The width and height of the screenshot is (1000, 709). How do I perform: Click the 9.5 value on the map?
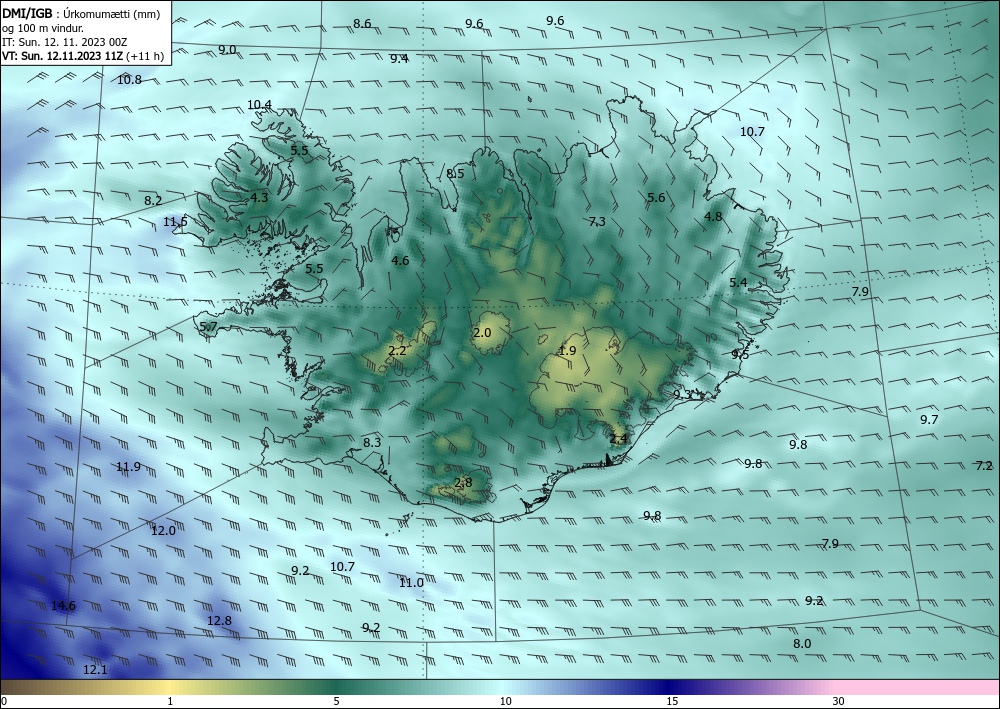pyautogui.click(x=740, y=354)
